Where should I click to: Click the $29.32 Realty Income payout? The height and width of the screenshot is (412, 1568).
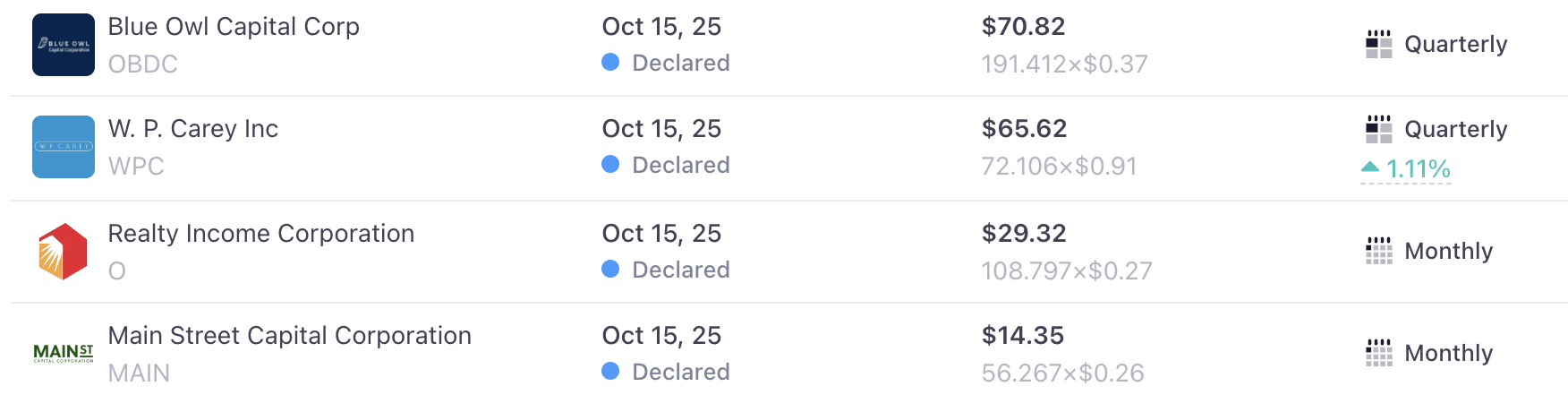coord(1024,234)
